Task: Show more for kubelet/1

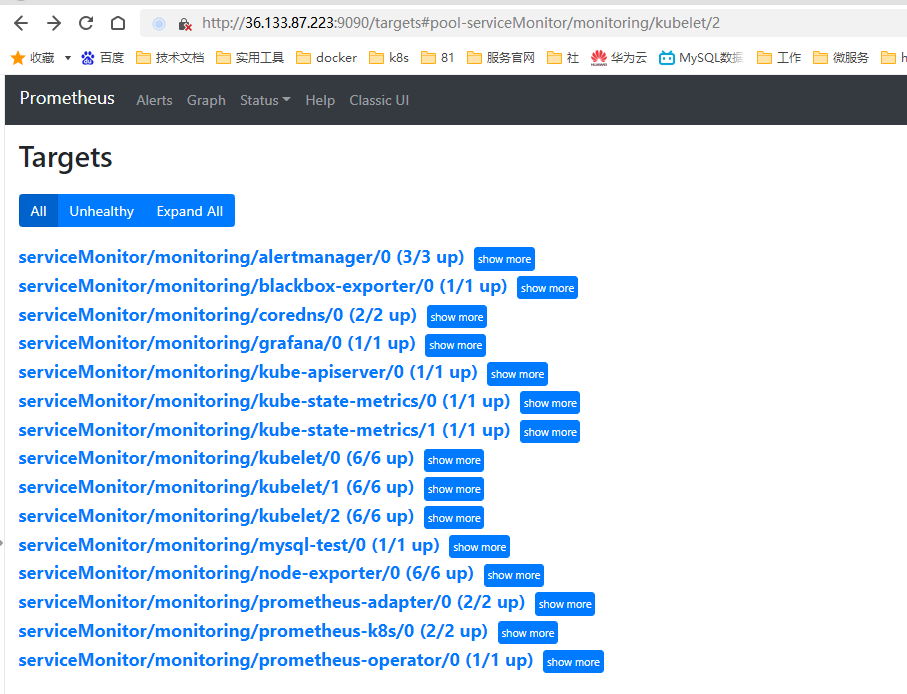Action: 454,489
